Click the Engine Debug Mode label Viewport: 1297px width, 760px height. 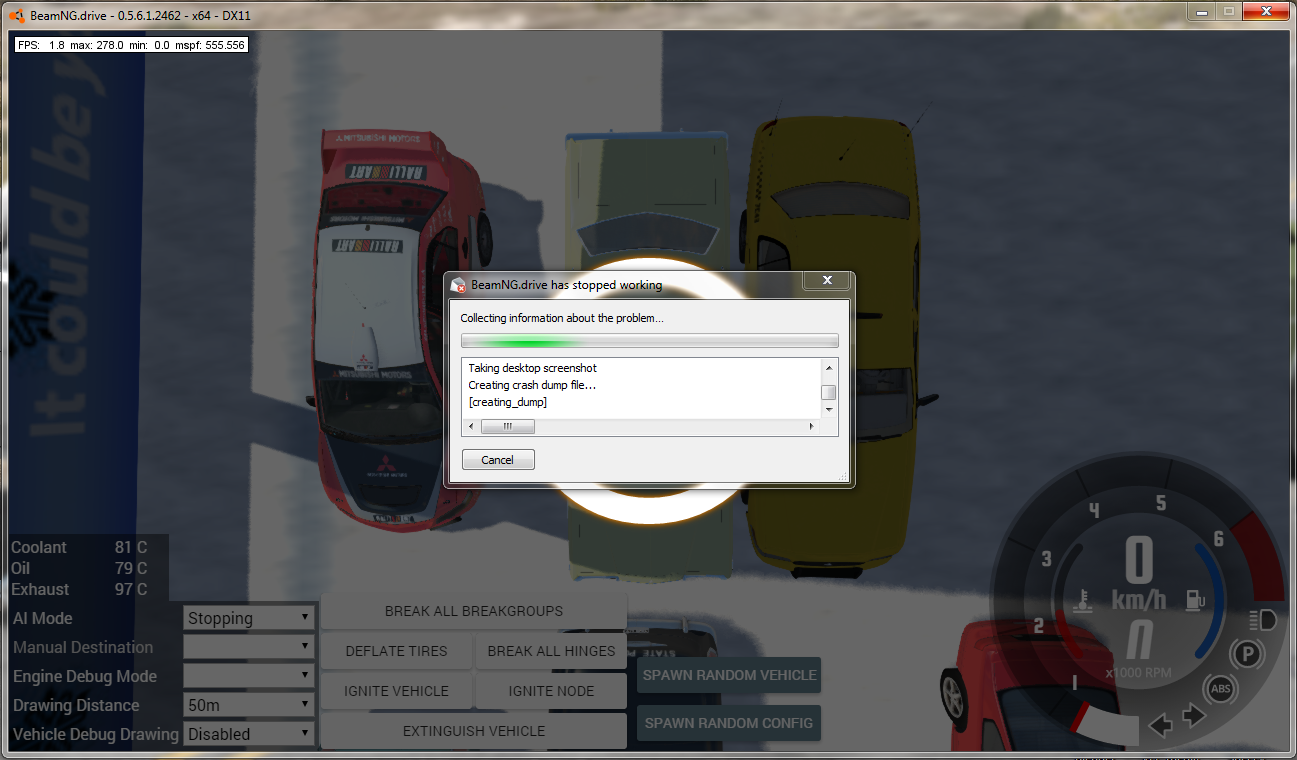[x=85, y=676]
